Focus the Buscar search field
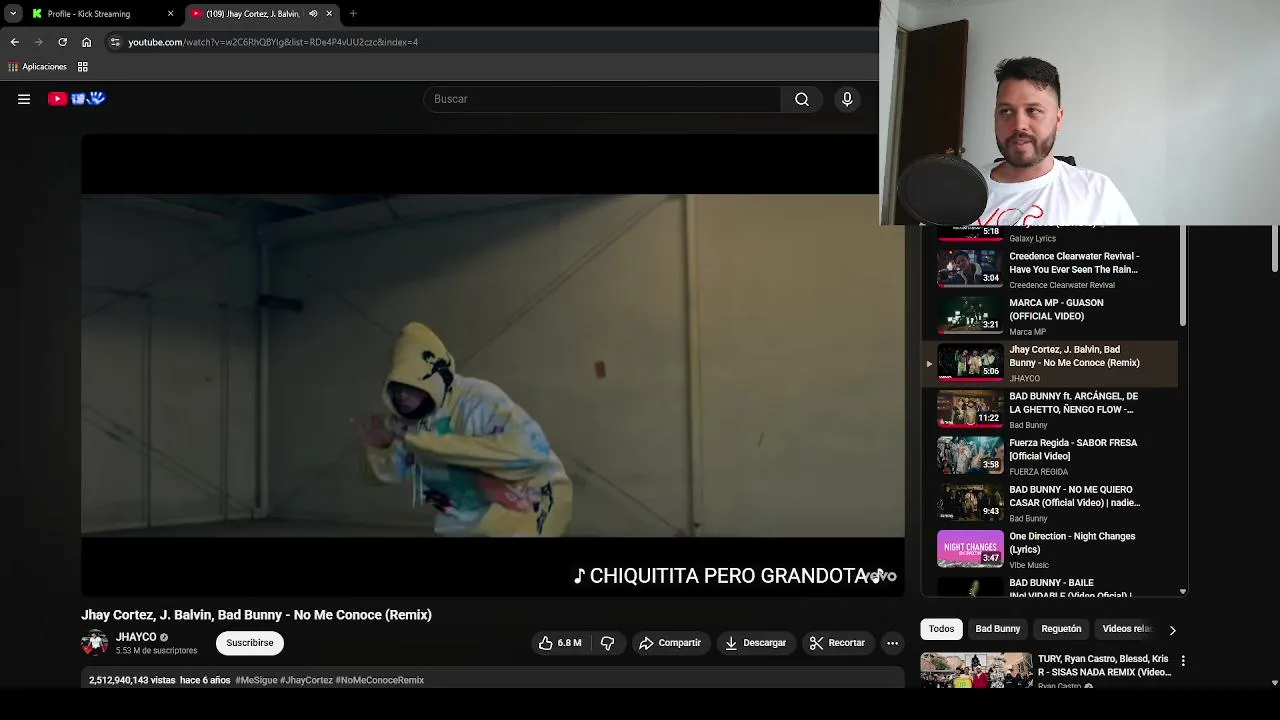1280x720 pixels. coord(603,99)
